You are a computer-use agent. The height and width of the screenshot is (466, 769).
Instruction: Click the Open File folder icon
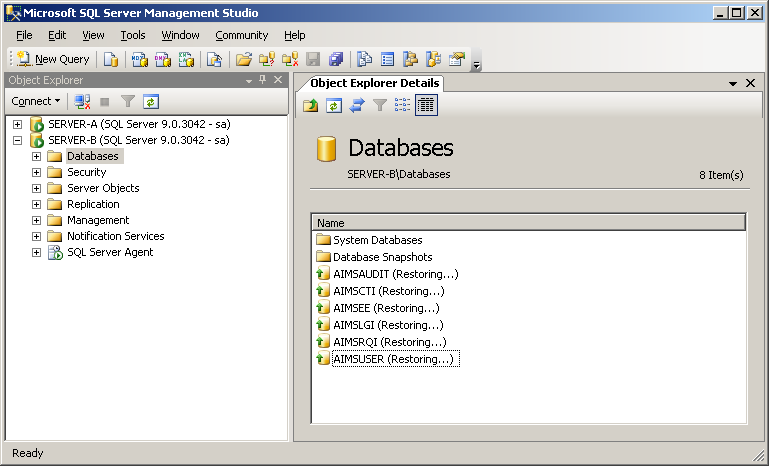point(243,59)
